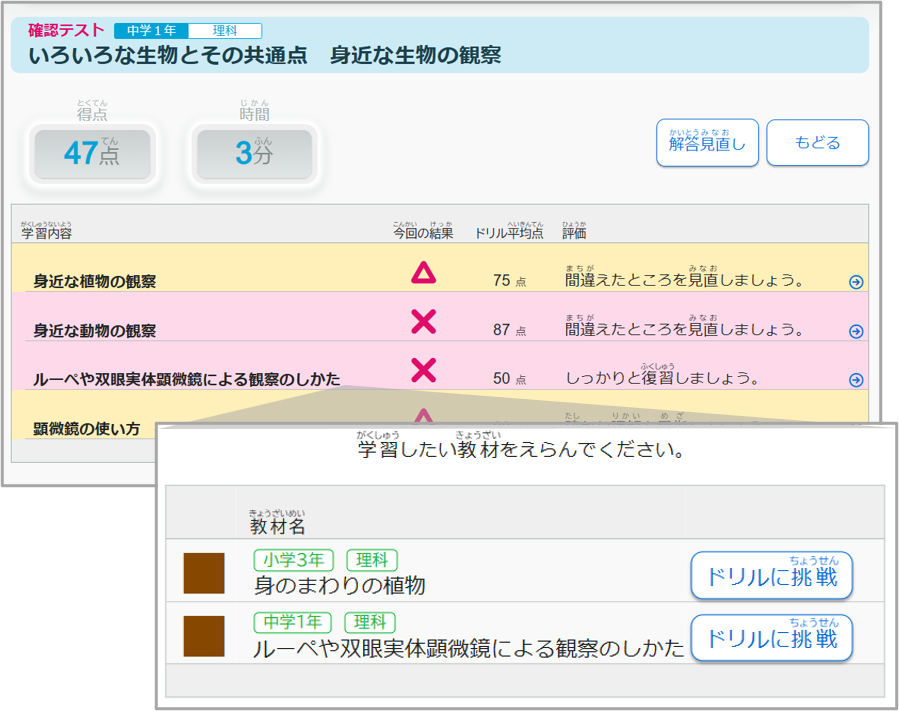
Task: Click brown square icon beside 中学1年 material
Action: [204, 636]
